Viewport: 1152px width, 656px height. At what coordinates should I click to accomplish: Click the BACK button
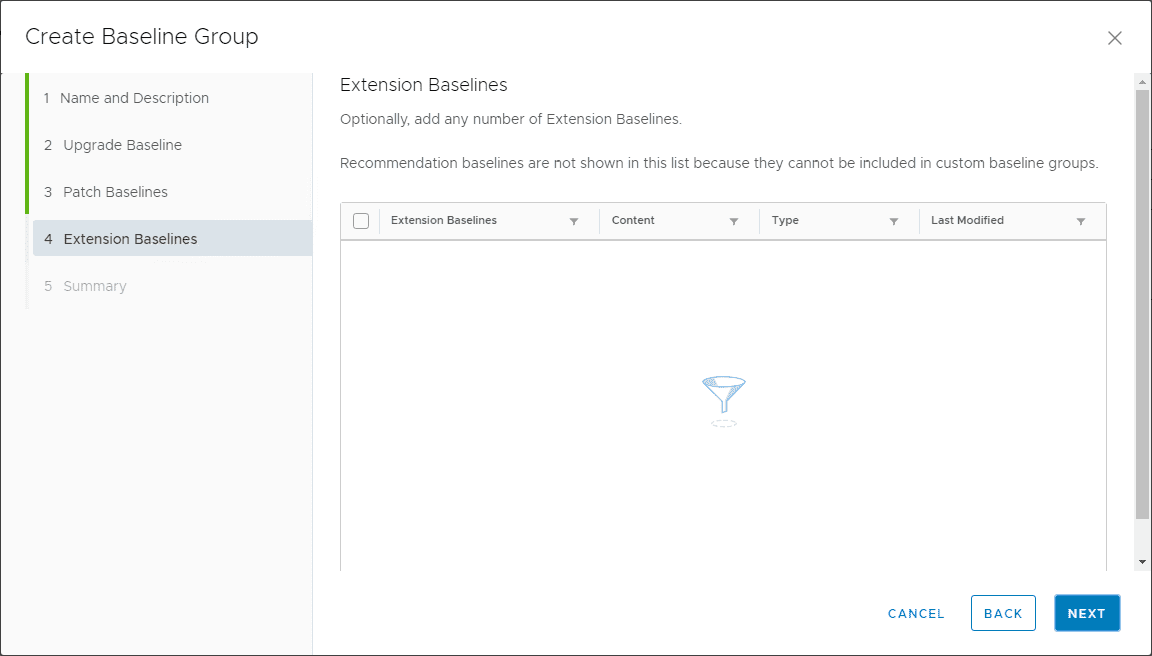click(x=1003, y=613)
